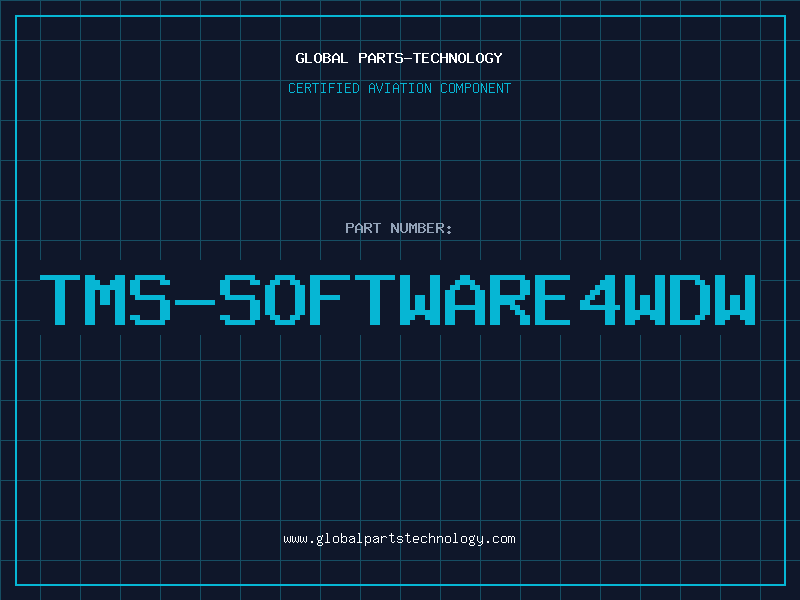Viewport: 800px width, 600px height.
Task: Click the letter E in the part number
Action: pyautogui.click(x=558, y=299)
